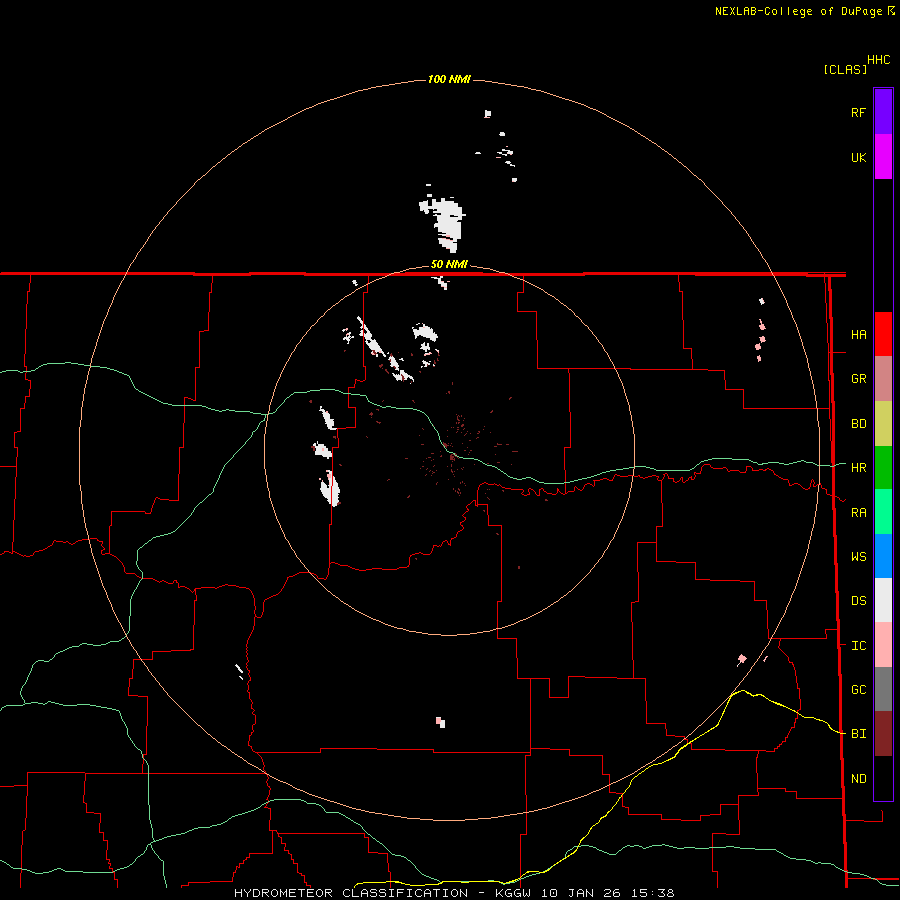The width and height of the screenshot is (900, 900).
Task: Click the HHC product label
Action: [878, 60]
